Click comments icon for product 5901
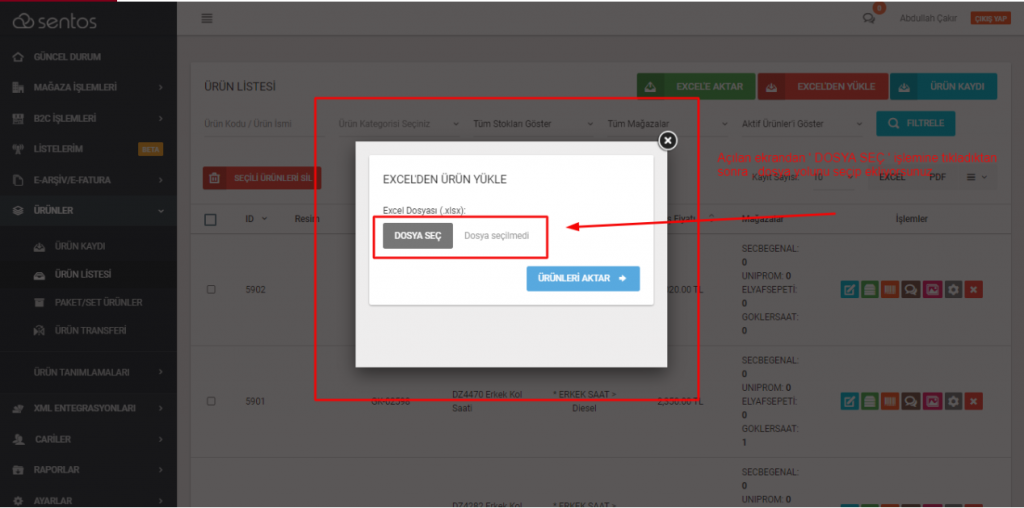This screenshot has height=508, width=1024. pyautogui.click(x=911, y=401)
